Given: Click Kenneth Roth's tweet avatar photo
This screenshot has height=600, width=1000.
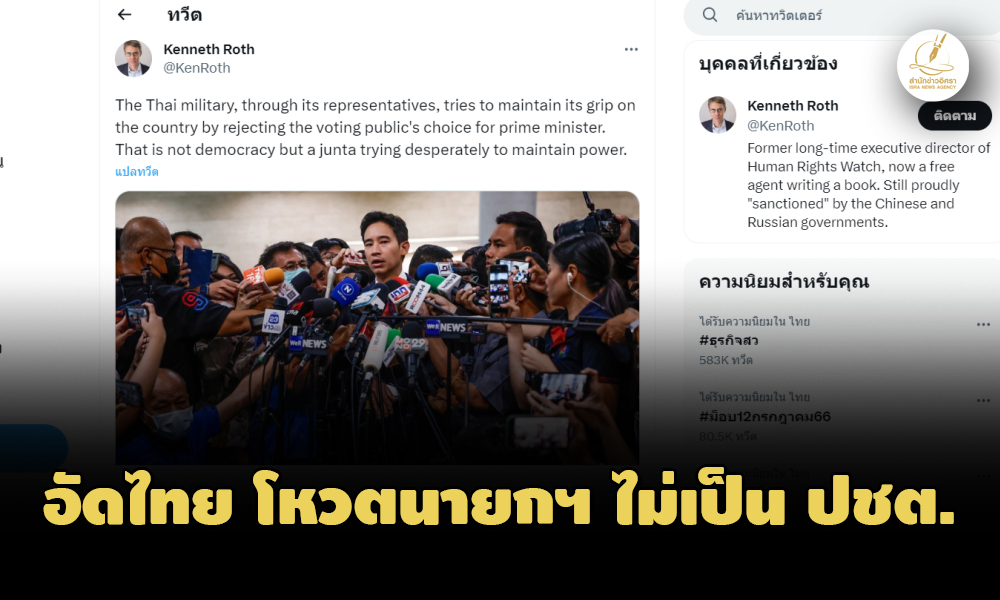Looking at the screenshot, I should tap(133, 58).
